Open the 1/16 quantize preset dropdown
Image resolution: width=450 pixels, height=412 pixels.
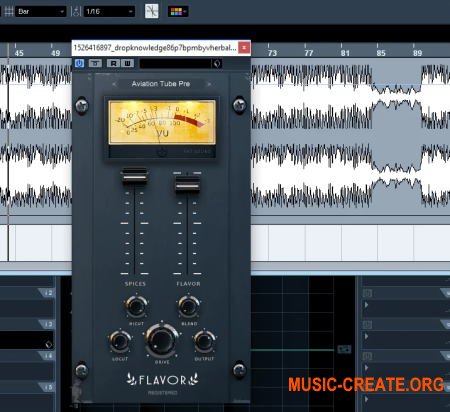pos(109,12)
